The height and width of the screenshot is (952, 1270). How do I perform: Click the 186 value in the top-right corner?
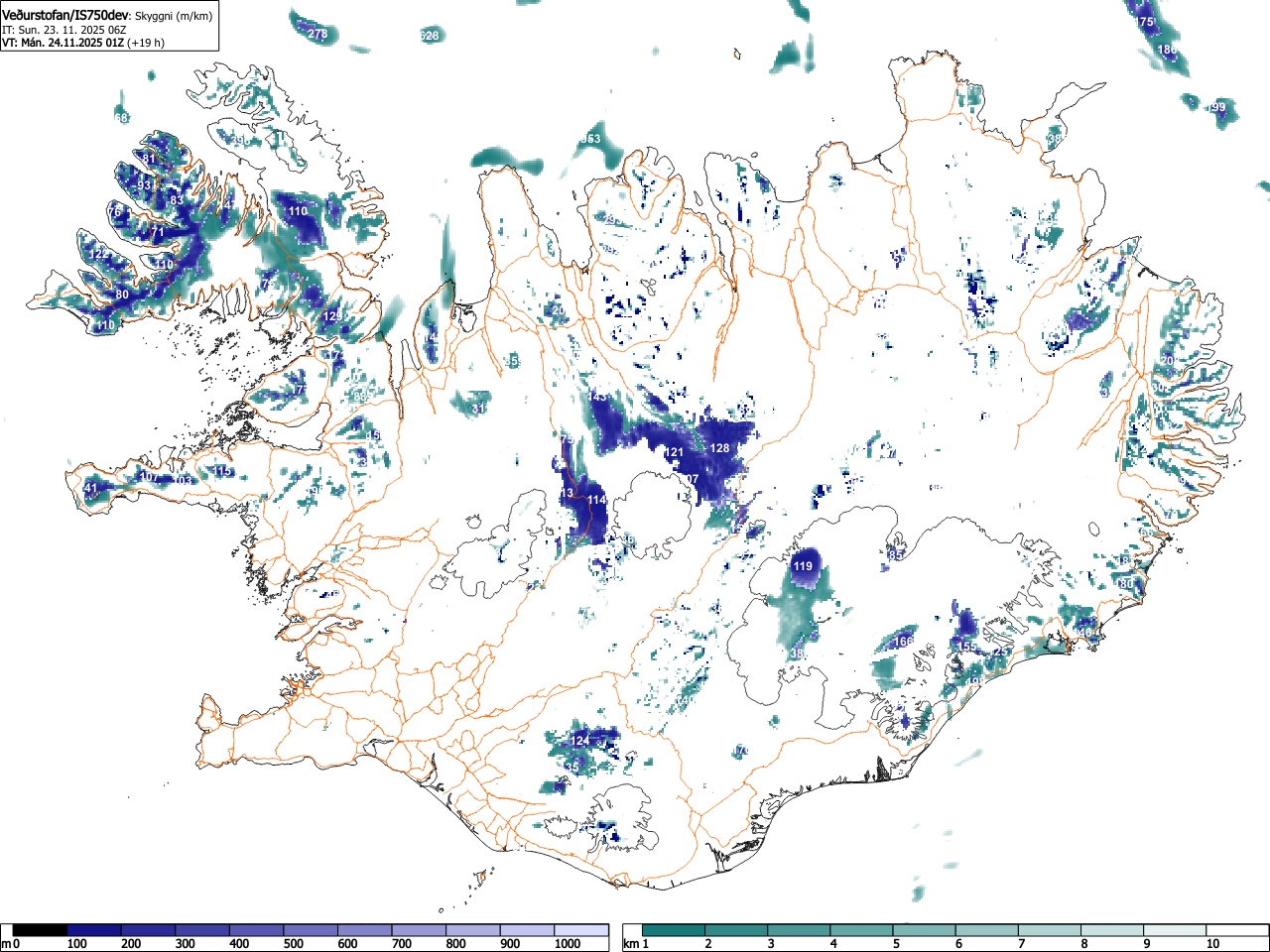coord(1168,50)
